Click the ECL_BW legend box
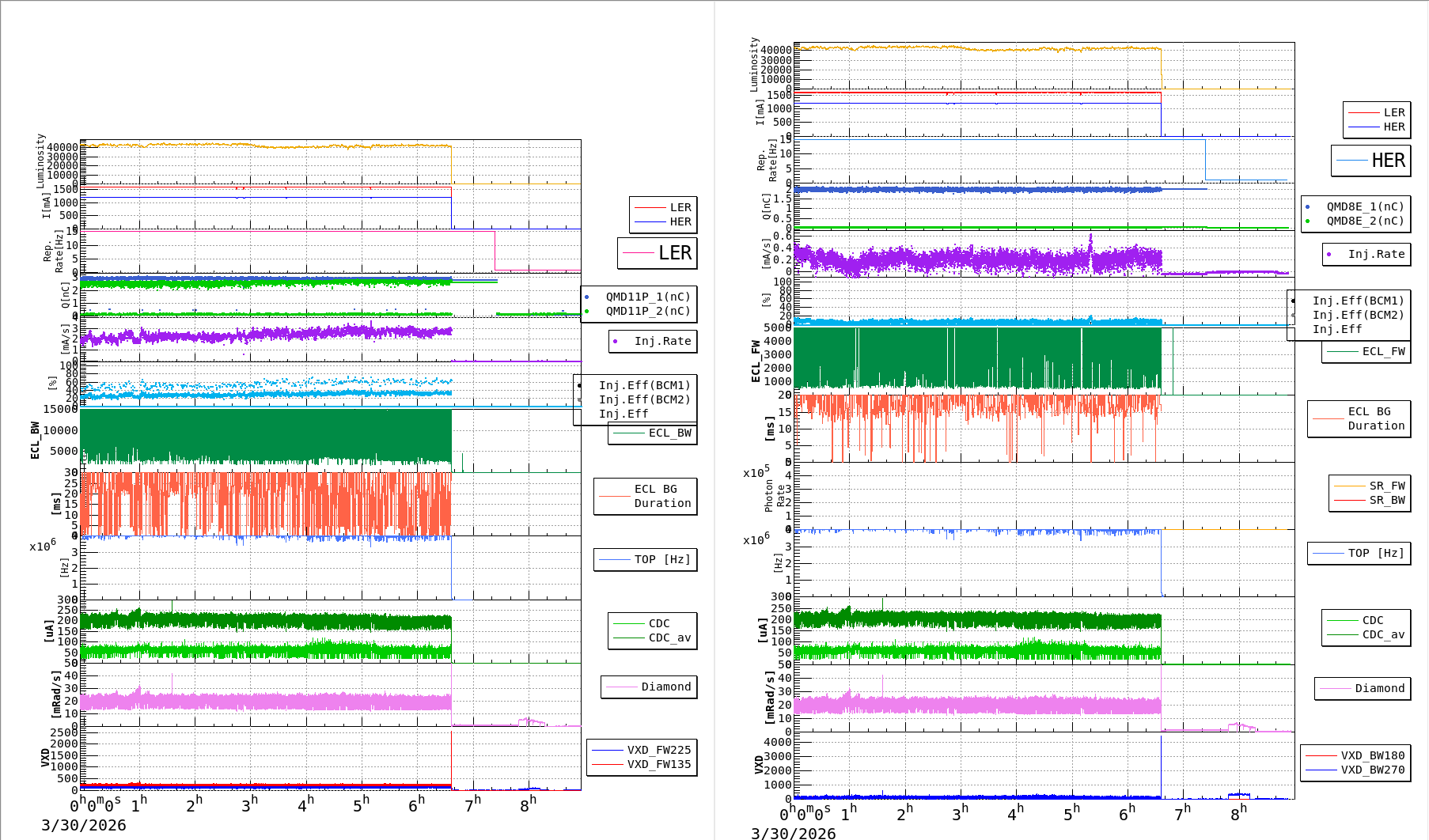1429x840 pixels. coord(653,433)
